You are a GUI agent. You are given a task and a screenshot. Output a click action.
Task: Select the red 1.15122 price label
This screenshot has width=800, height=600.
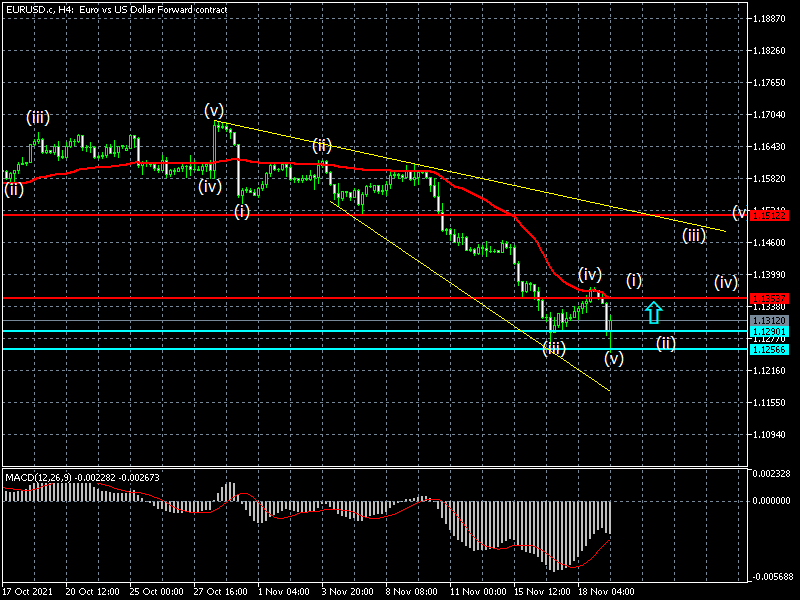768,215
